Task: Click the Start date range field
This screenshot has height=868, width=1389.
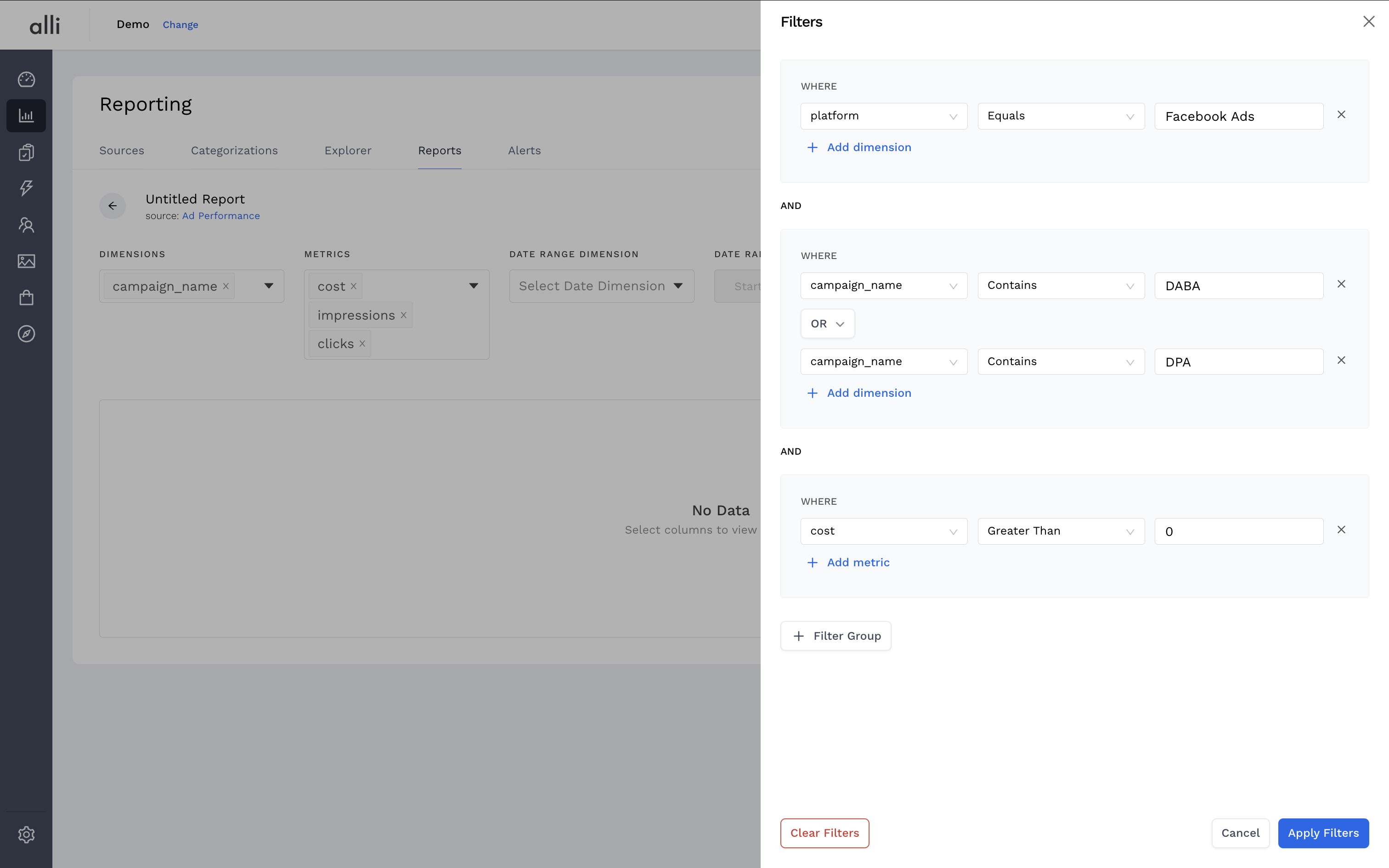Action: click(738, 286)
